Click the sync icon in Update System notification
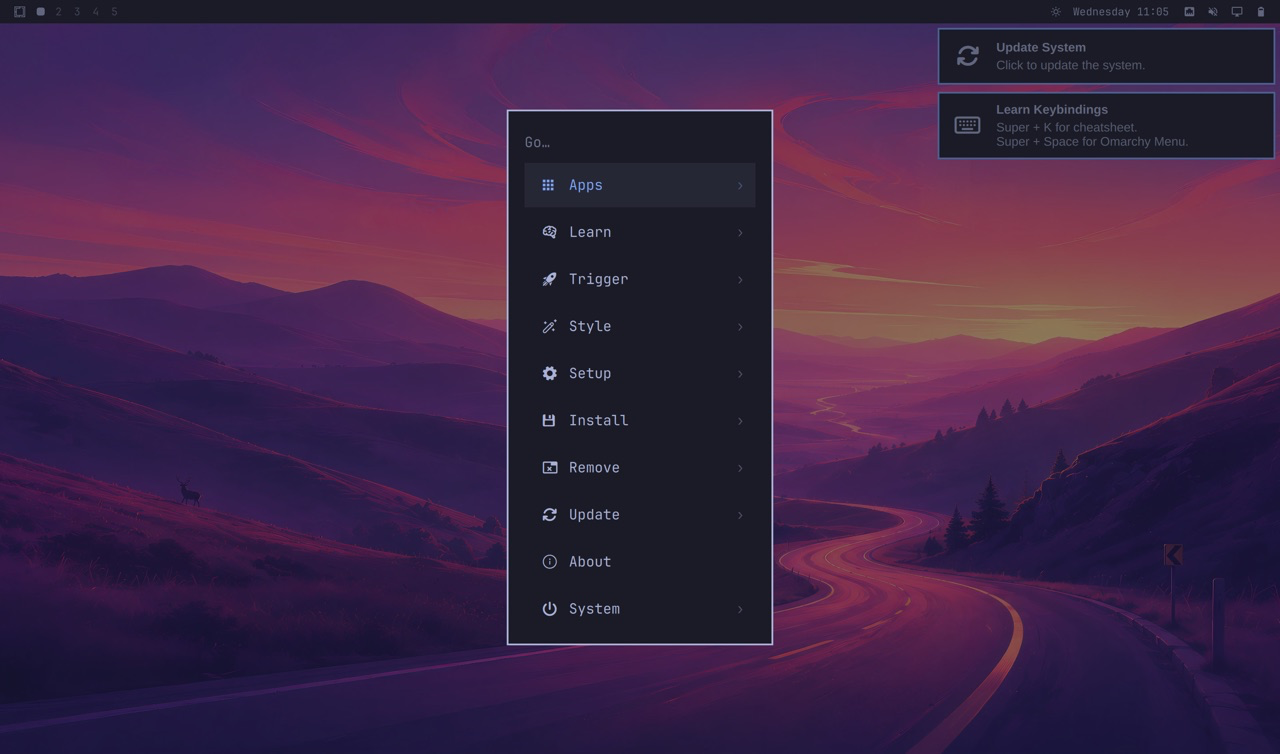This screenshot has height=754, width=1280. [x=967, y=56]
